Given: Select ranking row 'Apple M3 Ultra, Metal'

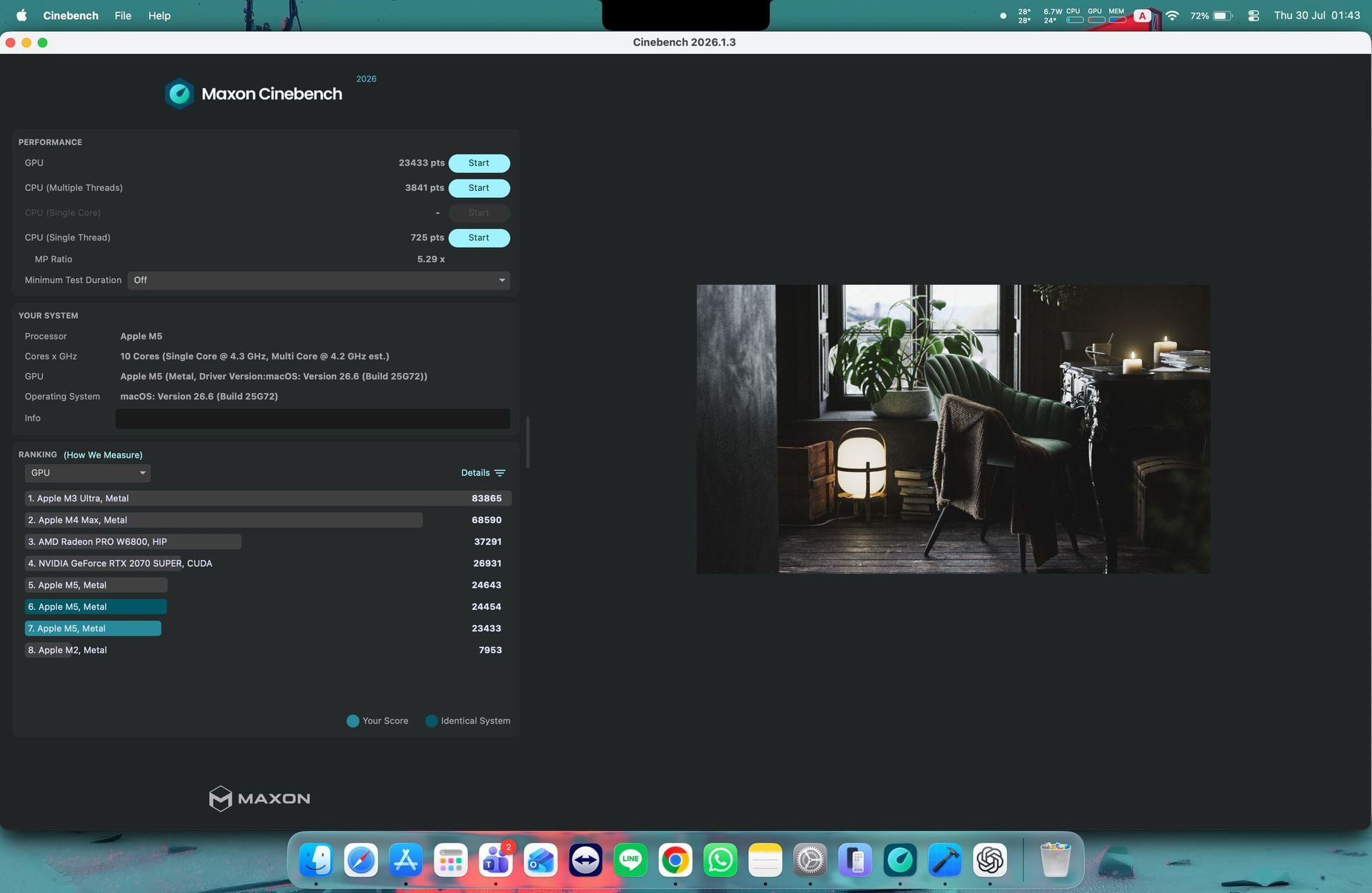Looking at the screenshot, I should (x=268, y=498).
